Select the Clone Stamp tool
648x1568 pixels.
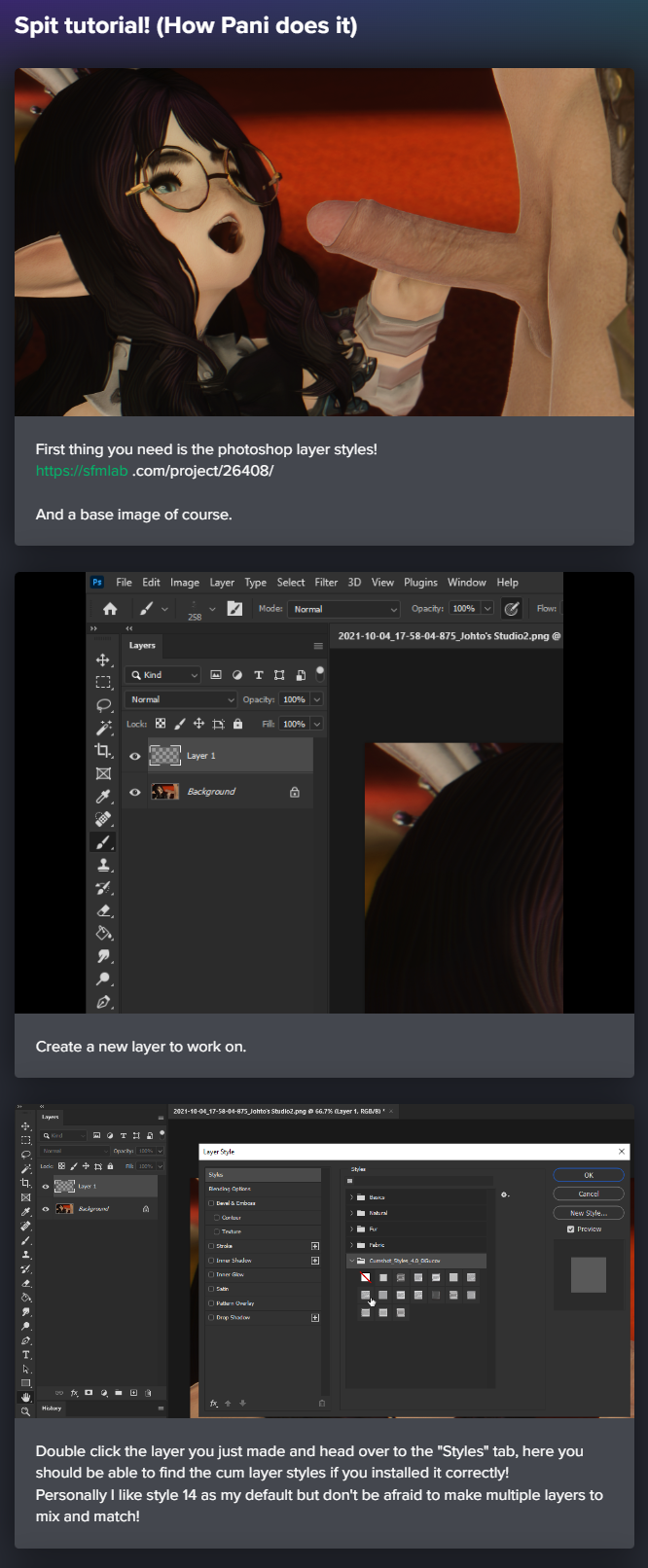click(x=103, y=865)
